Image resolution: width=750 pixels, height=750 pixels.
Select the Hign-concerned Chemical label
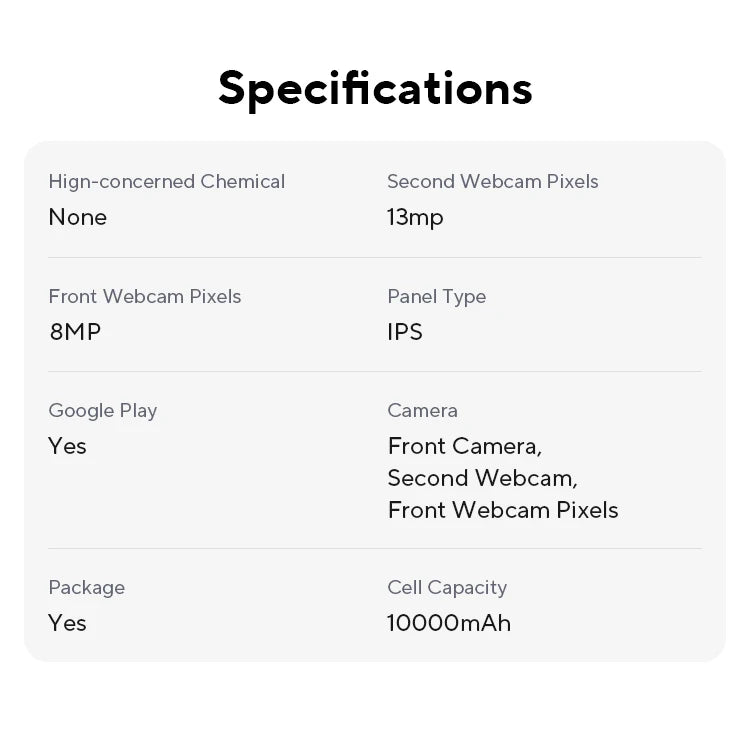coord(167,182)
